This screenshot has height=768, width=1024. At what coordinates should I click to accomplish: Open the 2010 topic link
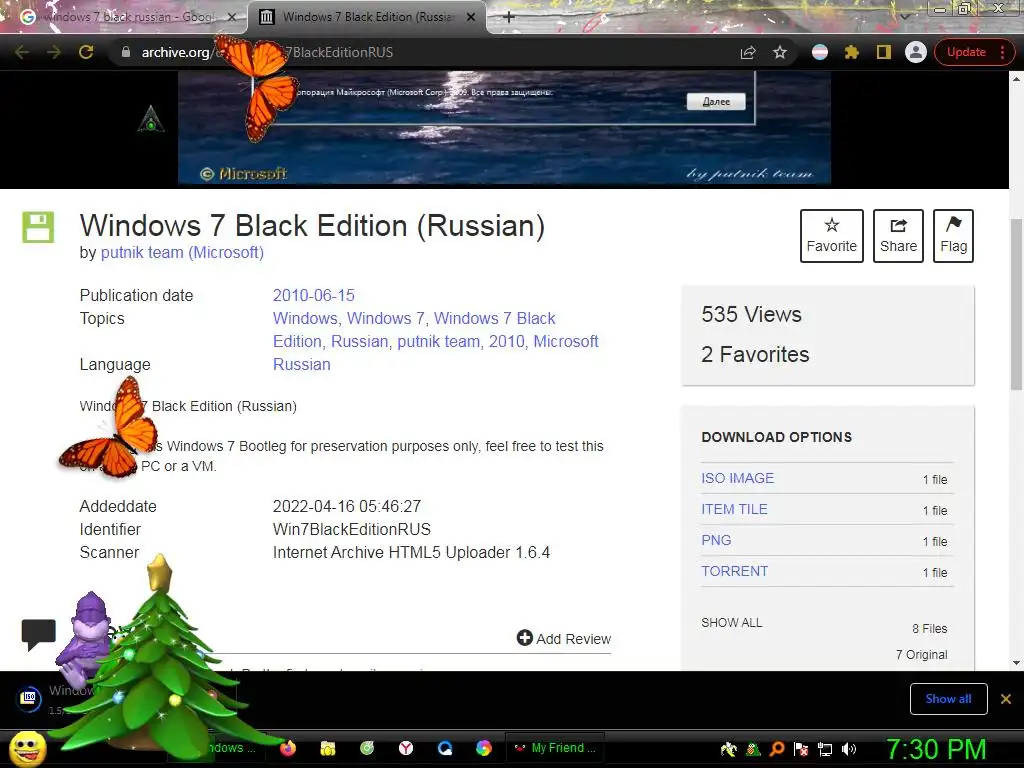tap(506, 342)
